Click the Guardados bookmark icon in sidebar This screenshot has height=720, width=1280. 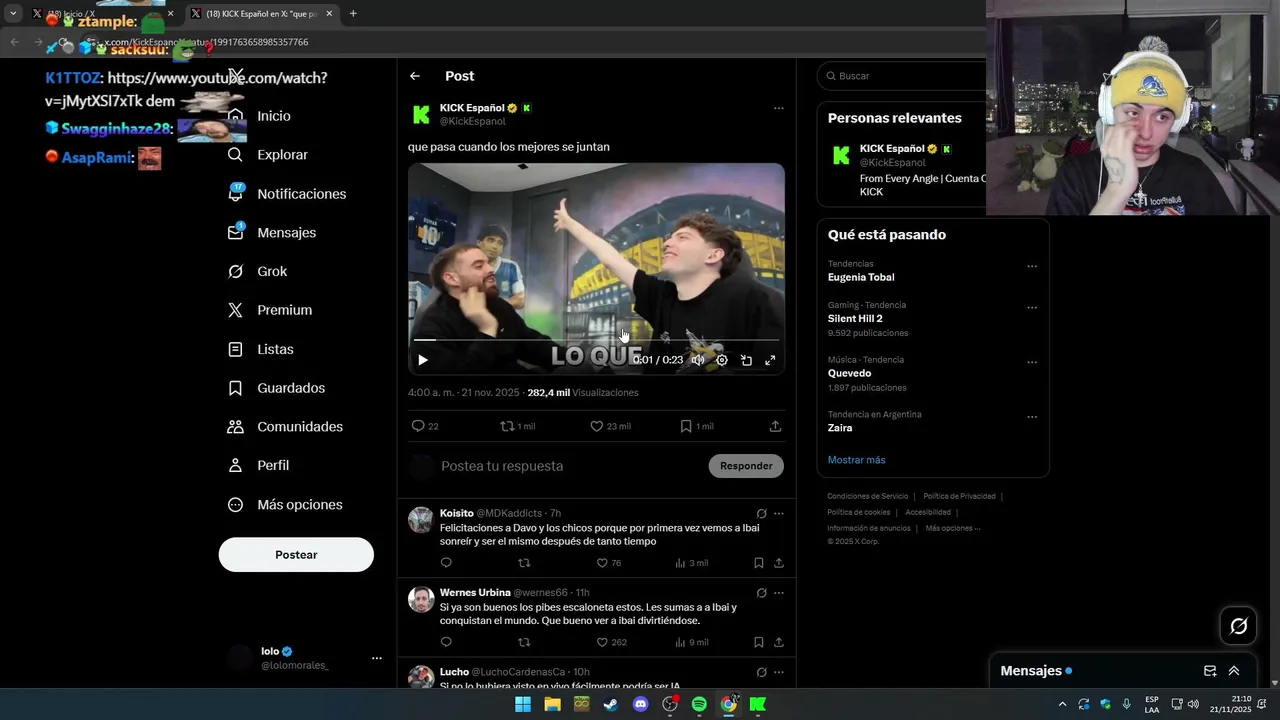click(235, 388)
